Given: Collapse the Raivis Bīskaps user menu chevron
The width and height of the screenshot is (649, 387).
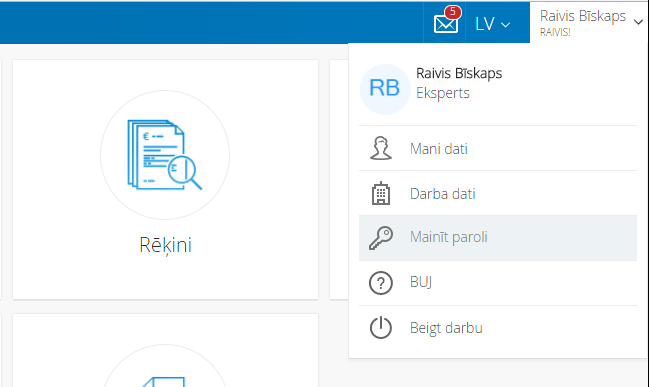Looking at the screenshot, I should point(638,22).
